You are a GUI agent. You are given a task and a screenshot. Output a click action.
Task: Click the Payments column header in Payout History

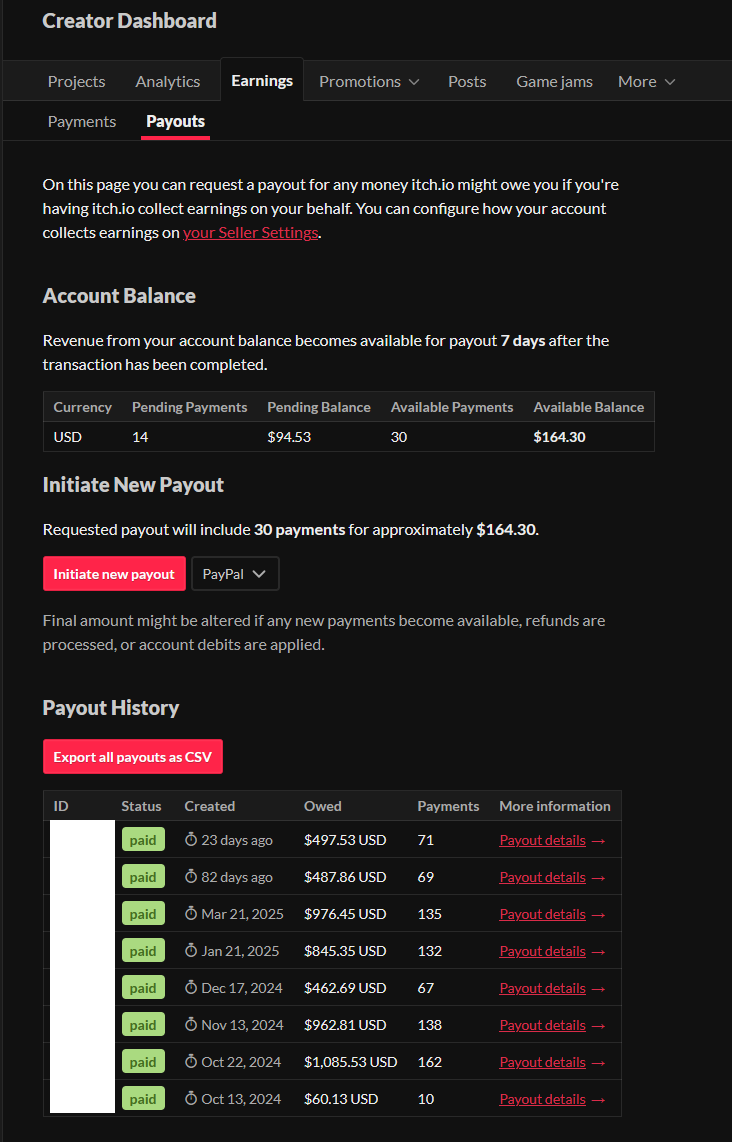click(x=448, y=806)
